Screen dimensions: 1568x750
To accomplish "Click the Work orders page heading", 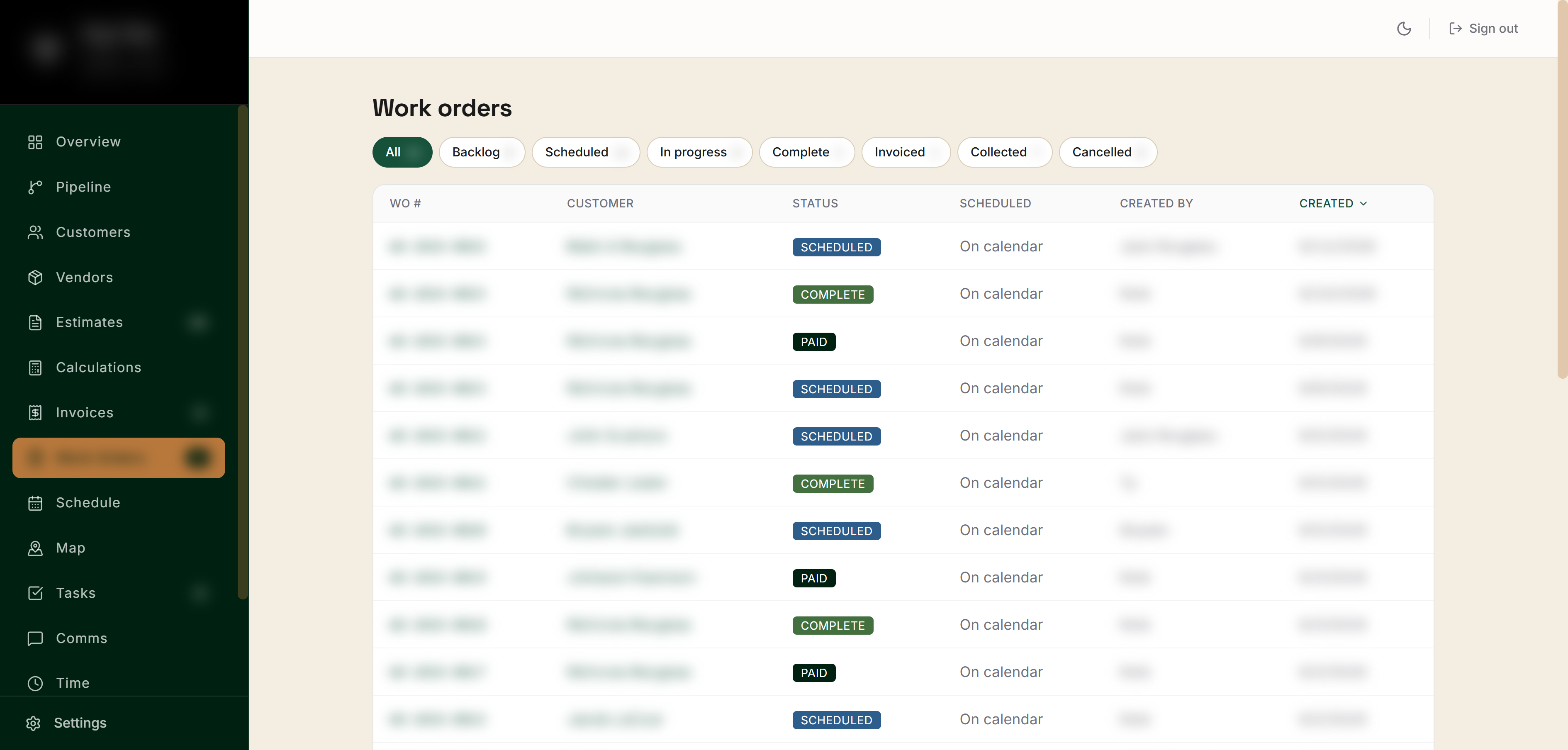I will [442, 108].
